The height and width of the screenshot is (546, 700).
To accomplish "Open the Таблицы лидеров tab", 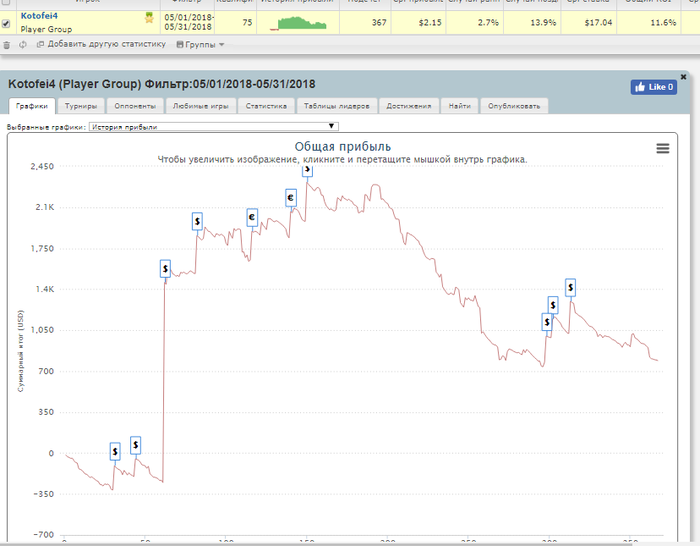I will [337, 106].
